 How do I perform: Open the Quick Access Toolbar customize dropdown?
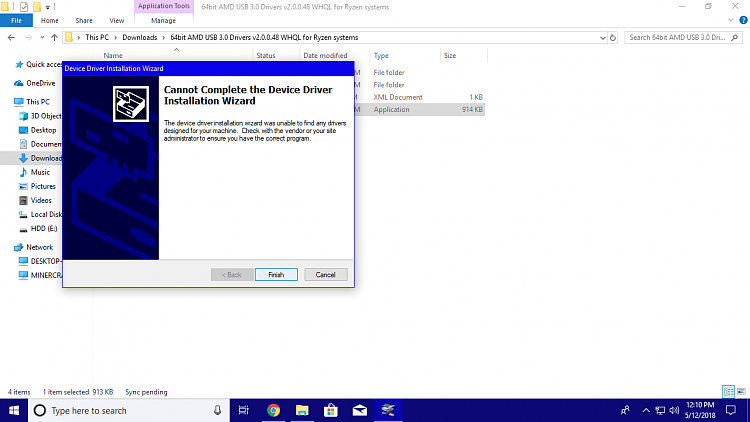(47, 7)
